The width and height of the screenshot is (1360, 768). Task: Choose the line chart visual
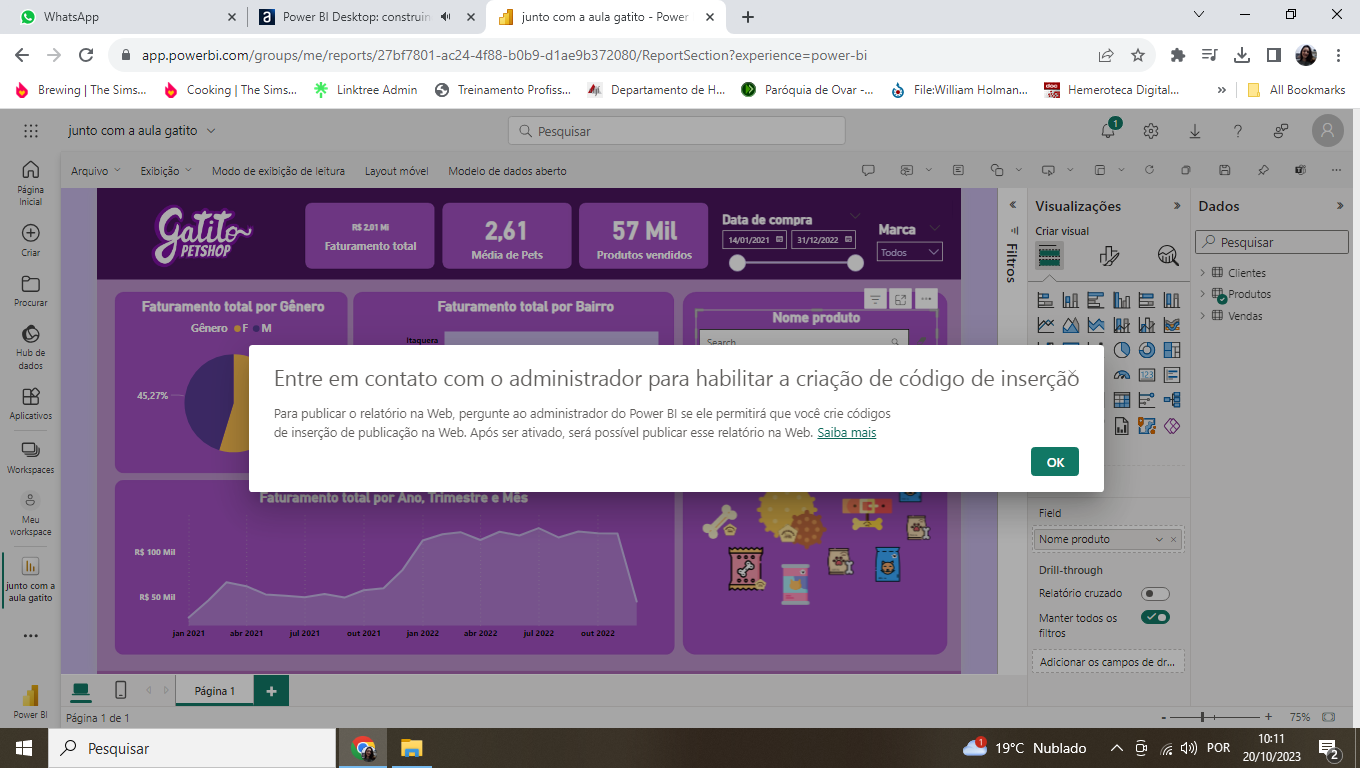(1046, 324)
